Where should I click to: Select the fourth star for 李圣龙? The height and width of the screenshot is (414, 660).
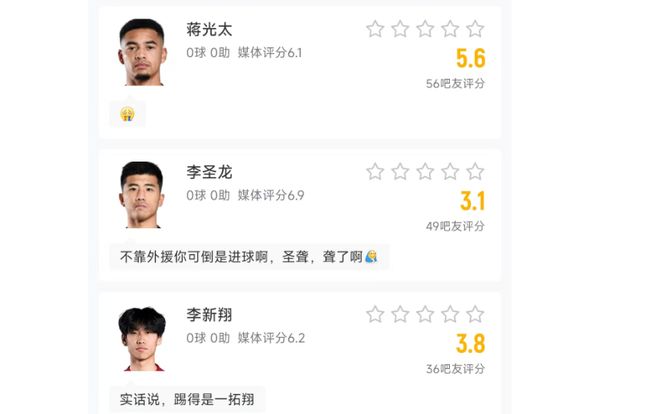(x=450, y=171)
